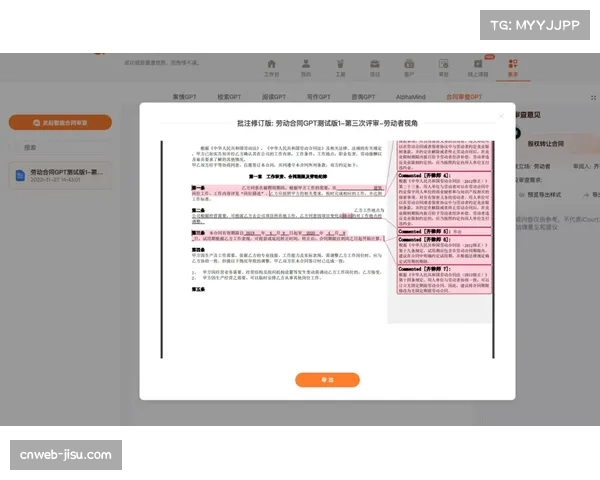Switch to the 写作GPT tab
The height and width of the screenshot is (480, 600).
coord(318,97)
